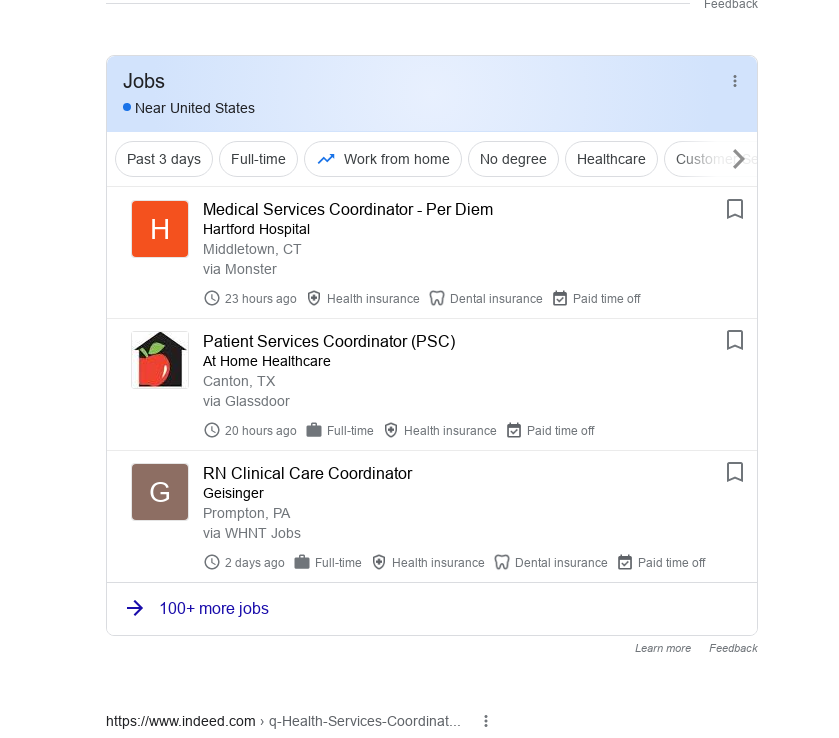The height and width of the screenshot is (738, 839).
Task: Click the At Home Healthcare apple logo
Action: [160, 360]
